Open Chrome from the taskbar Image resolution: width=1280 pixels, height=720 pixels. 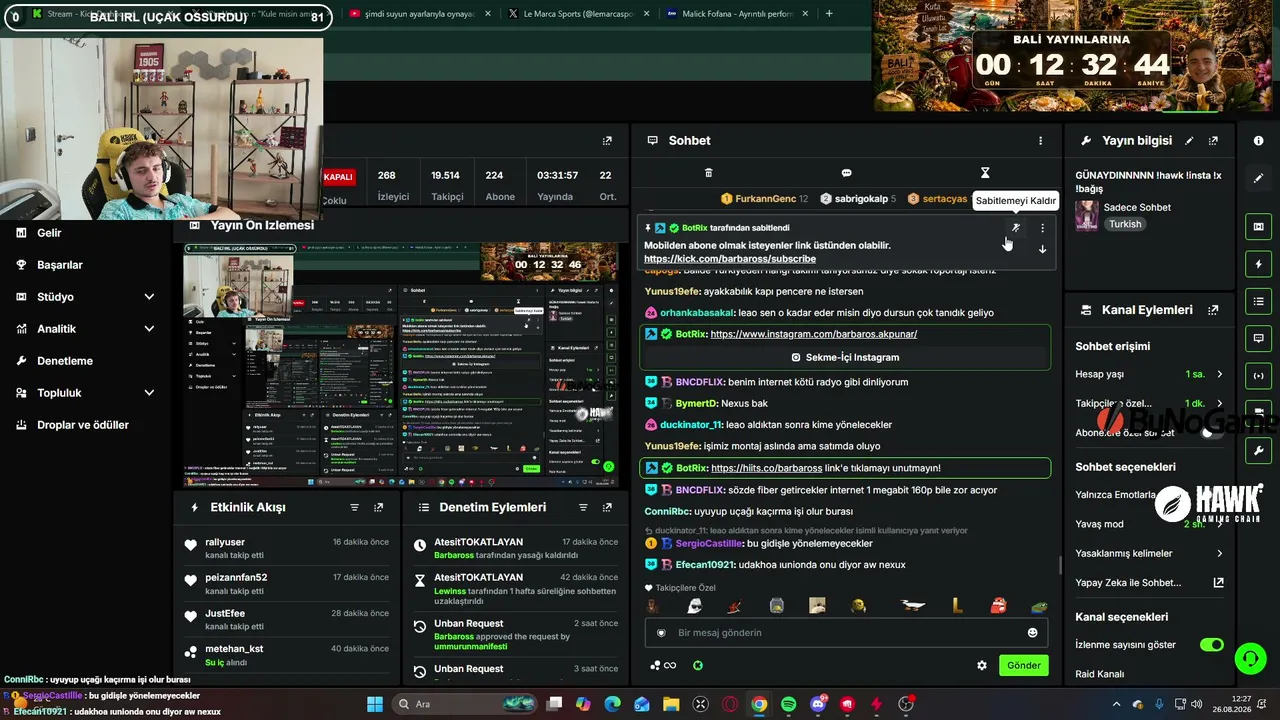click(x=759, y=704)
